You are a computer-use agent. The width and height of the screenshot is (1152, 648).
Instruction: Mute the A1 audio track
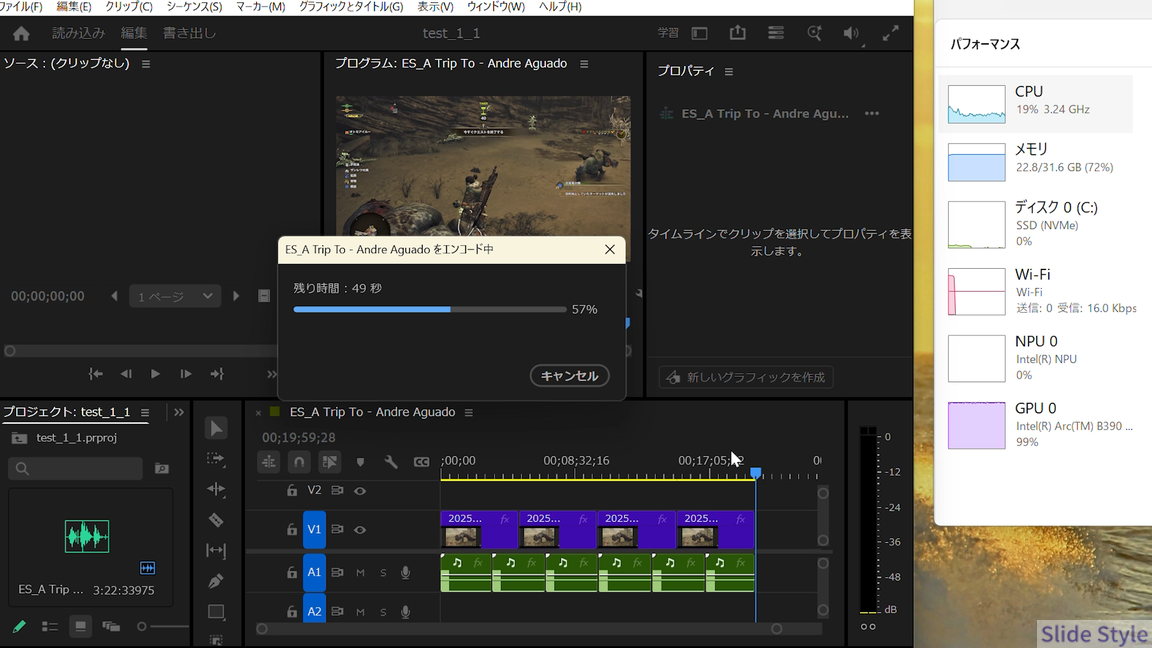coord(360,573)
